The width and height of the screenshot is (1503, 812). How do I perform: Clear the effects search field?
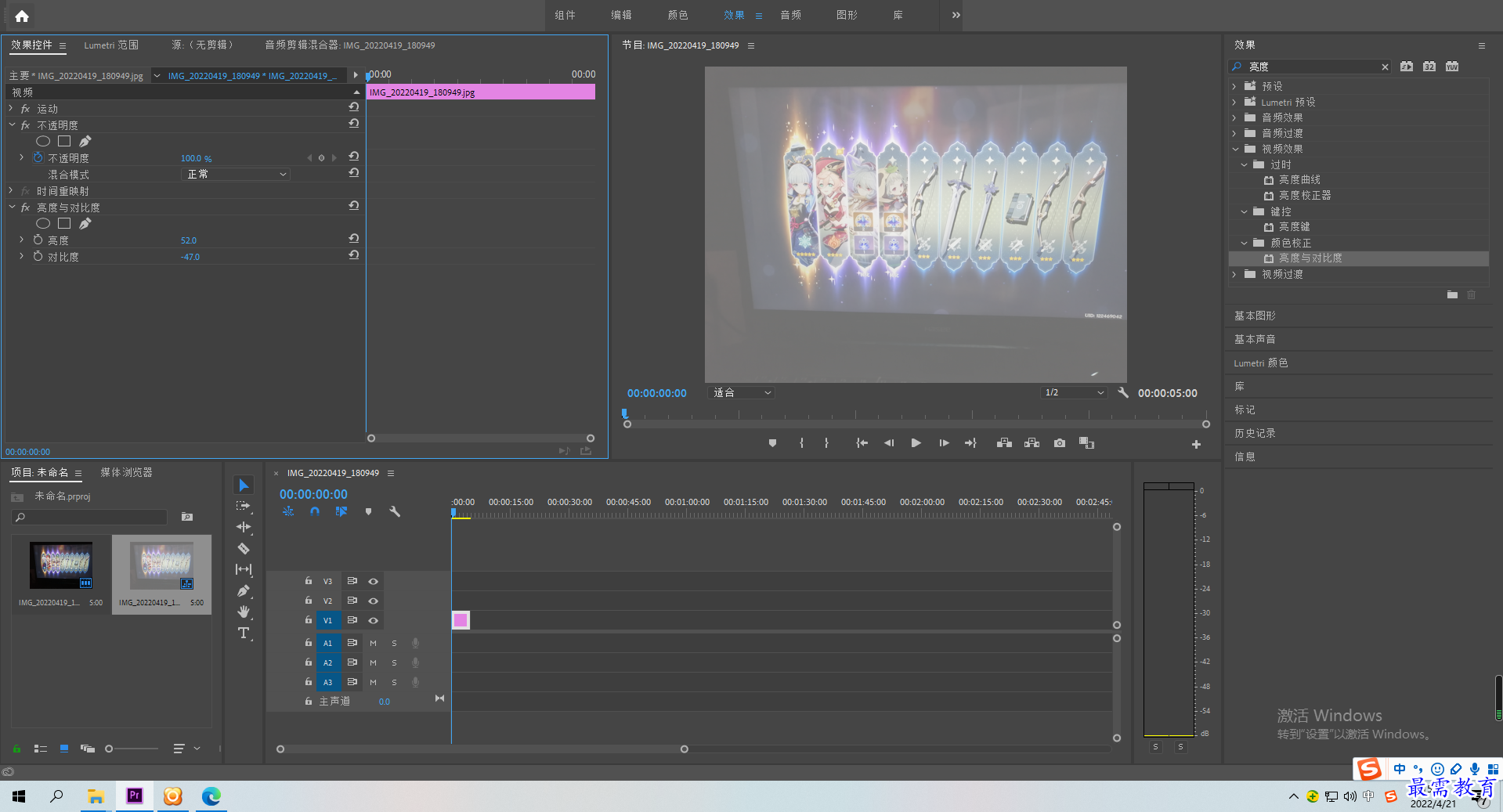(1385, 67)
